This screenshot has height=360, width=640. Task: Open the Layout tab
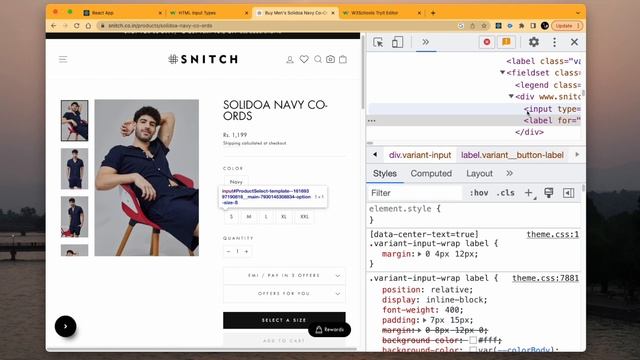click(480, 173)
